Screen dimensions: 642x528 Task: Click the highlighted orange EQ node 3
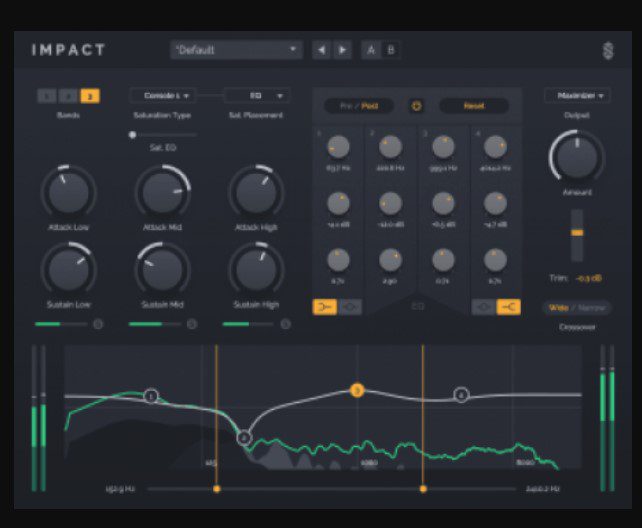pos(357,390)
